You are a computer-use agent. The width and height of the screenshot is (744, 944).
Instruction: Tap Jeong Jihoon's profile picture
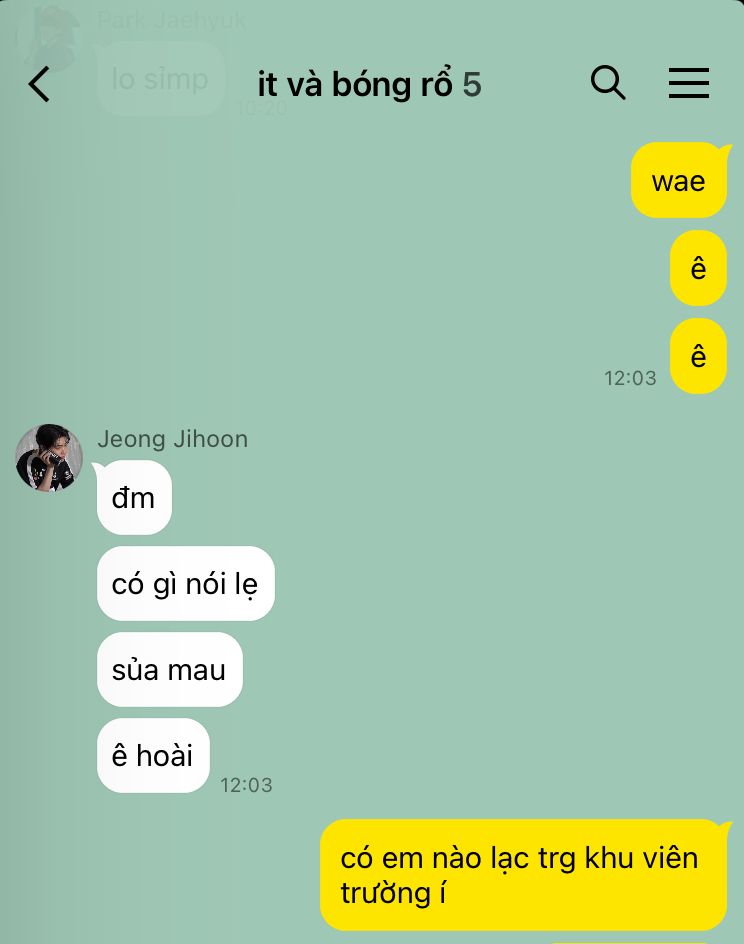(x=49, y=458)
